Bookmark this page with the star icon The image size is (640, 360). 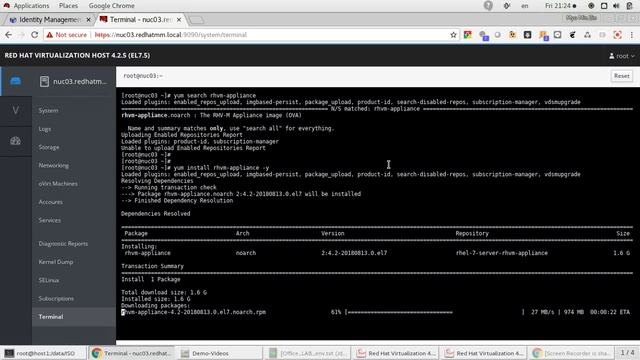click(x=453, y=35)
